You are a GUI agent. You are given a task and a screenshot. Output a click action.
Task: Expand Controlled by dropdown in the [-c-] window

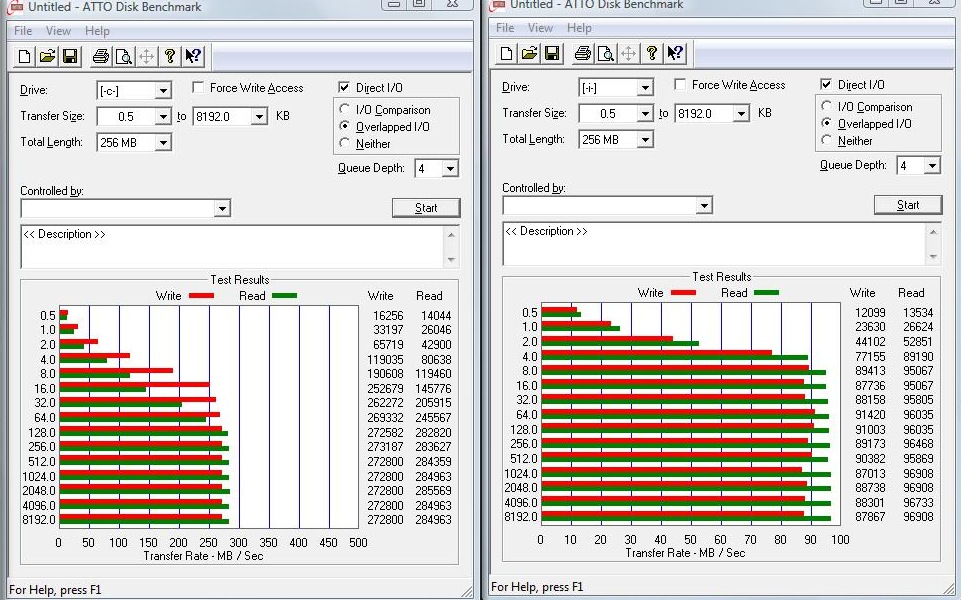222,209
